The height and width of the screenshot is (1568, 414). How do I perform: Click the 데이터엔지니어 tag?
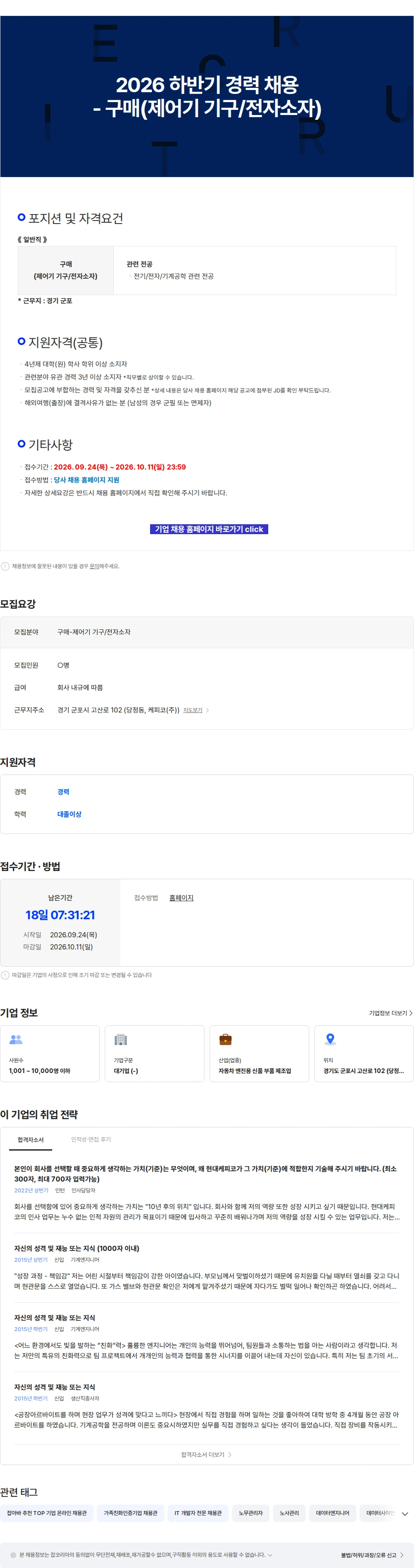333,1513
